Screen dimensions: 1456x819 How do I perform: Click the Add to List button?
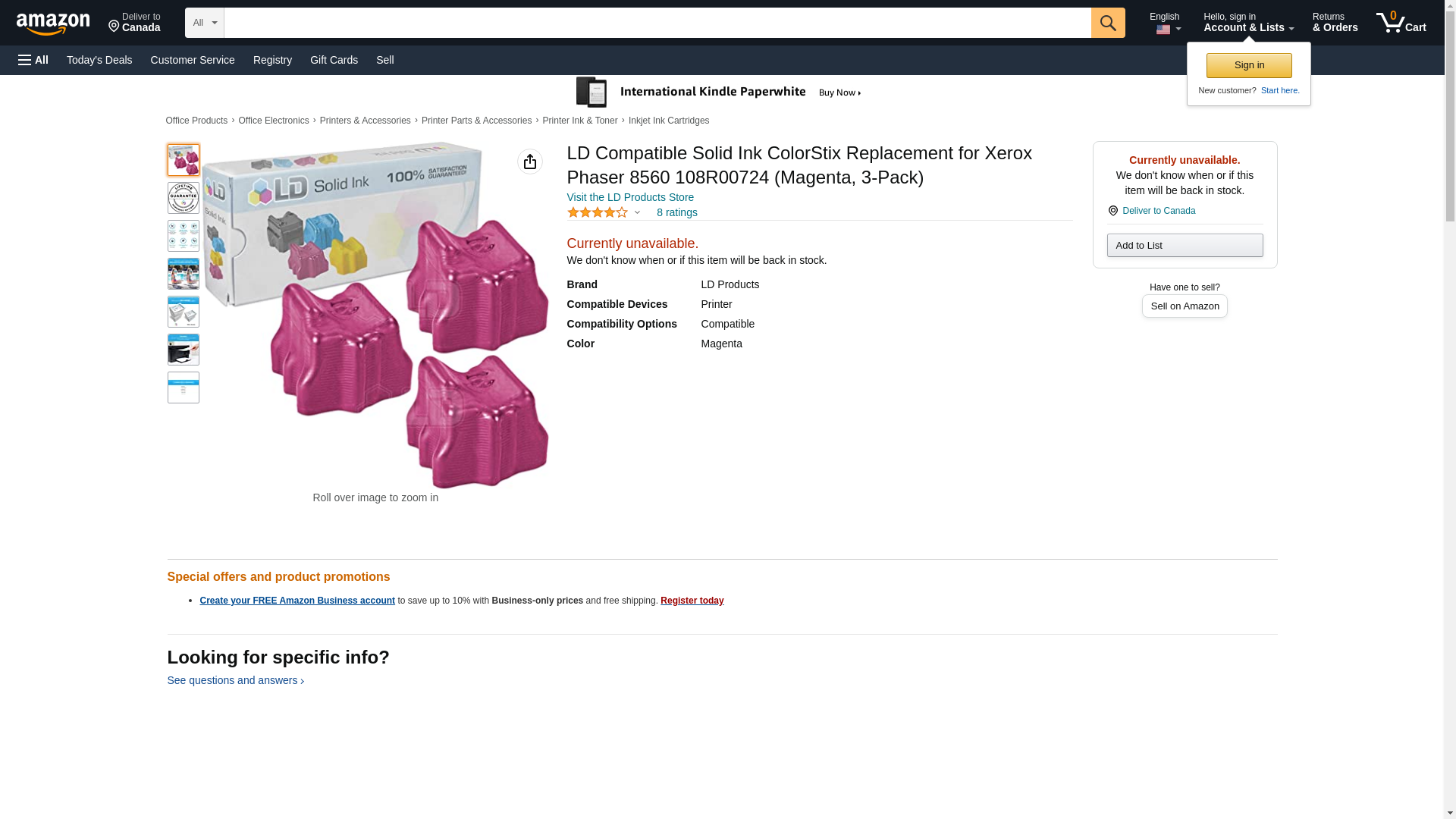[1185, 246]
